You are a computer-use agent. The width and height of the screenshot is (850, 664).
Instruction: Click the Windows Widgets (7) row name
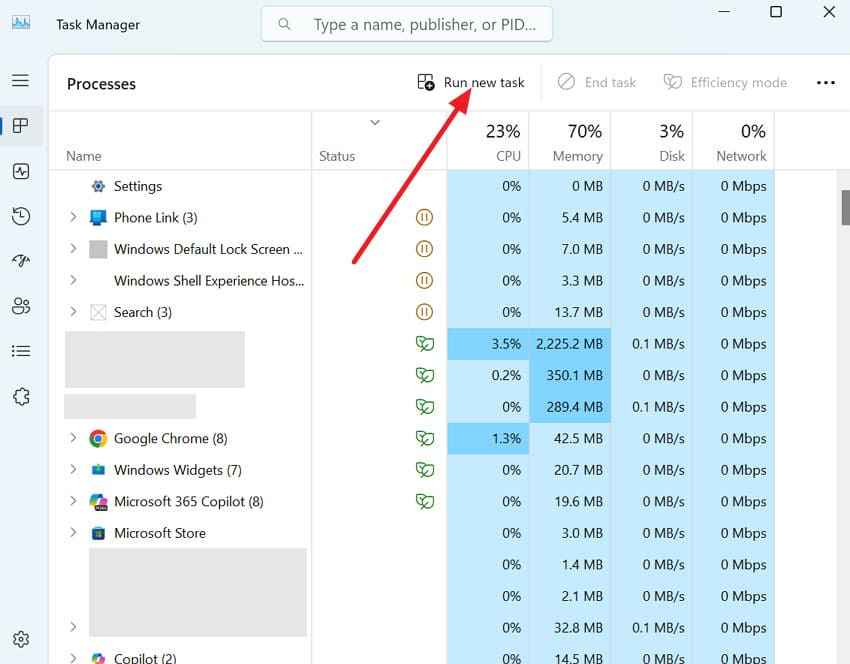(x=178, y=470)
